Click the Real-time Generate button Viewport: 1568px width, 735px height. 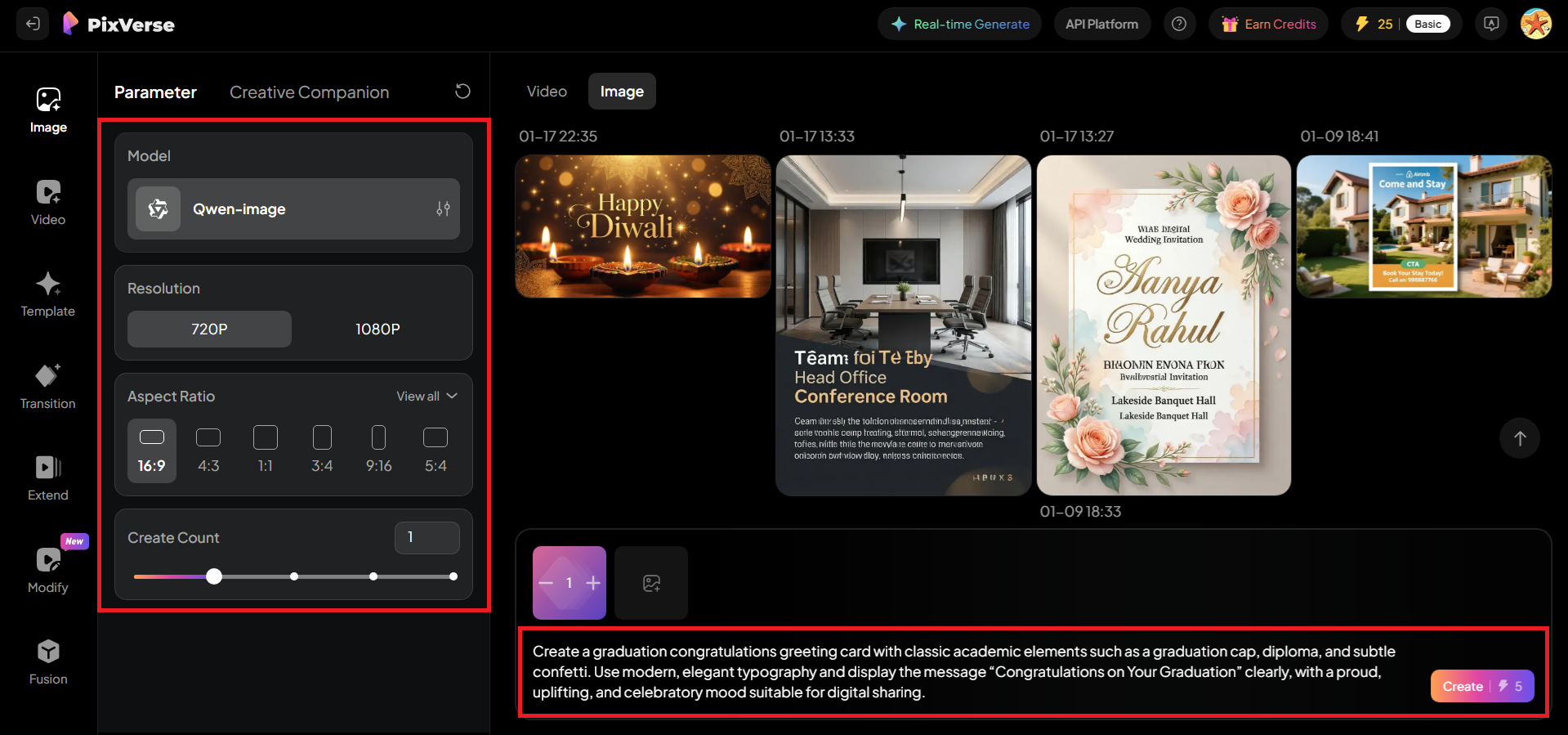959,24
